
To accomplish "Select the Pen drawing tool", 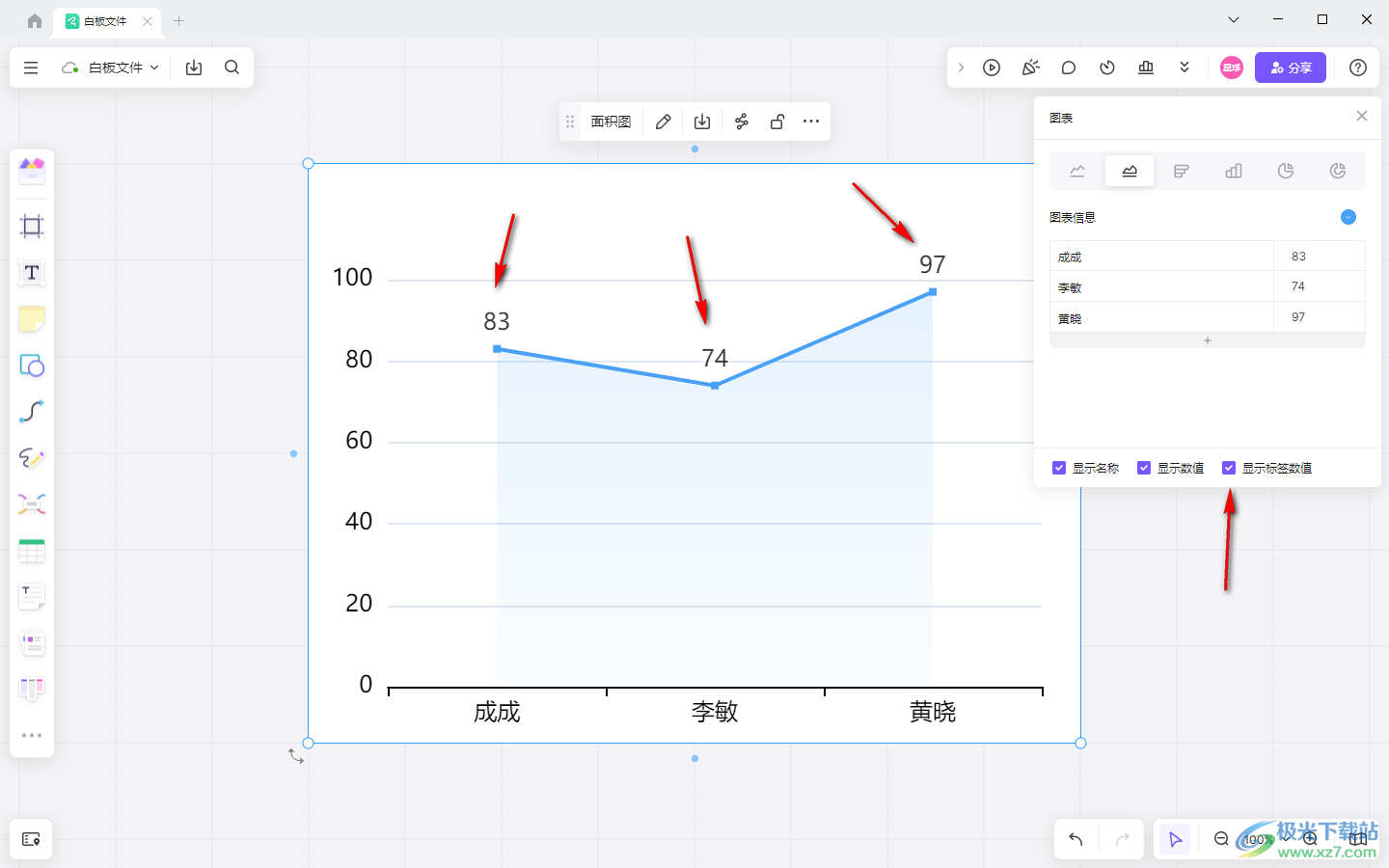I will [32, 458].
